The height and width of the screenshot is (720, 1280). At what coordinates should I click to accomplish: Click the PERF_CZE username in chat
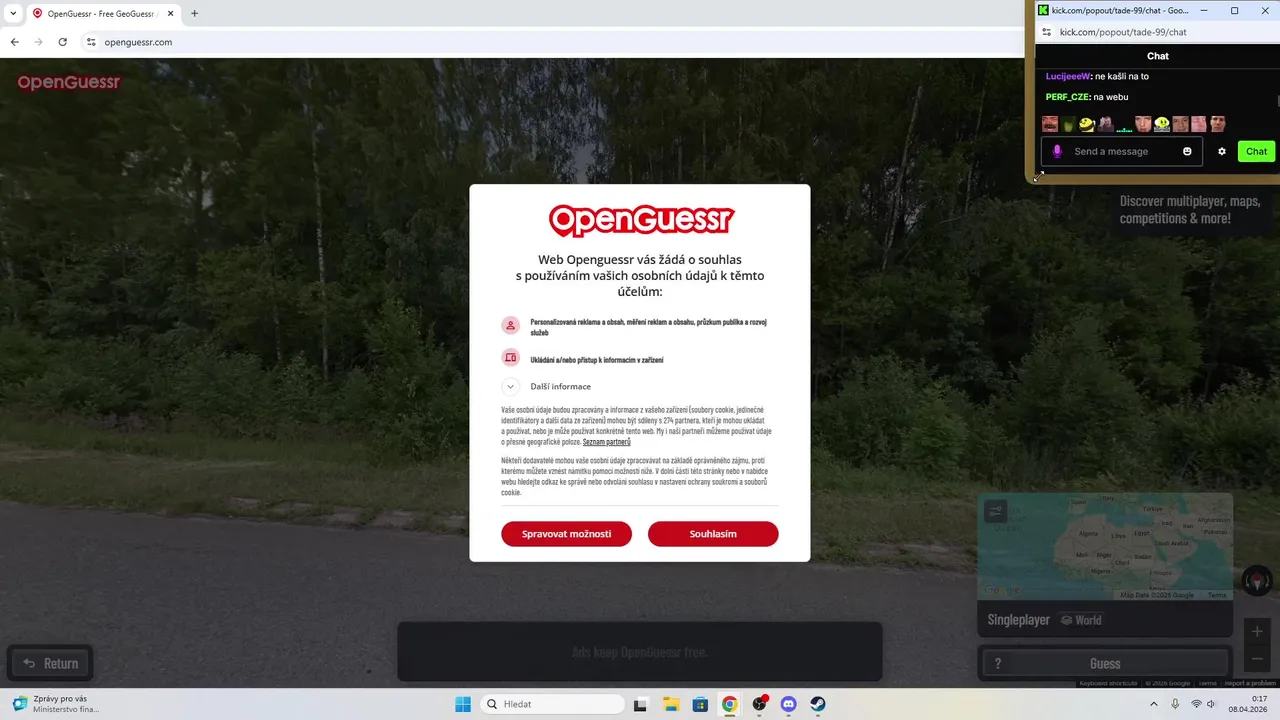coord(1067,97)
